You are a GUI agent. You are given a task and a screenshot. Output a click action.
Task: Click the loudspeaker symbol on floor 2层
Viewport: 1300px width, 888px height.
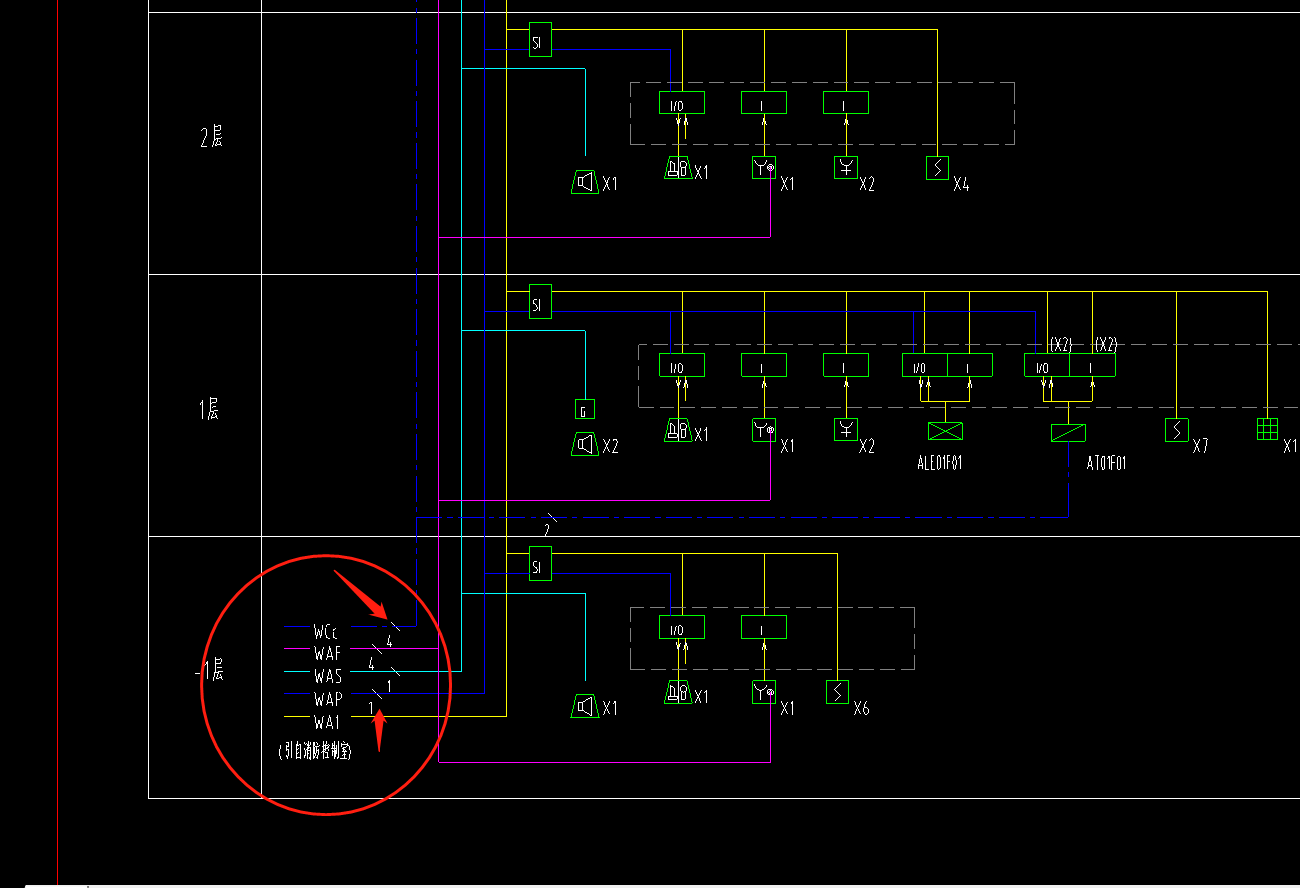point(585,182)
